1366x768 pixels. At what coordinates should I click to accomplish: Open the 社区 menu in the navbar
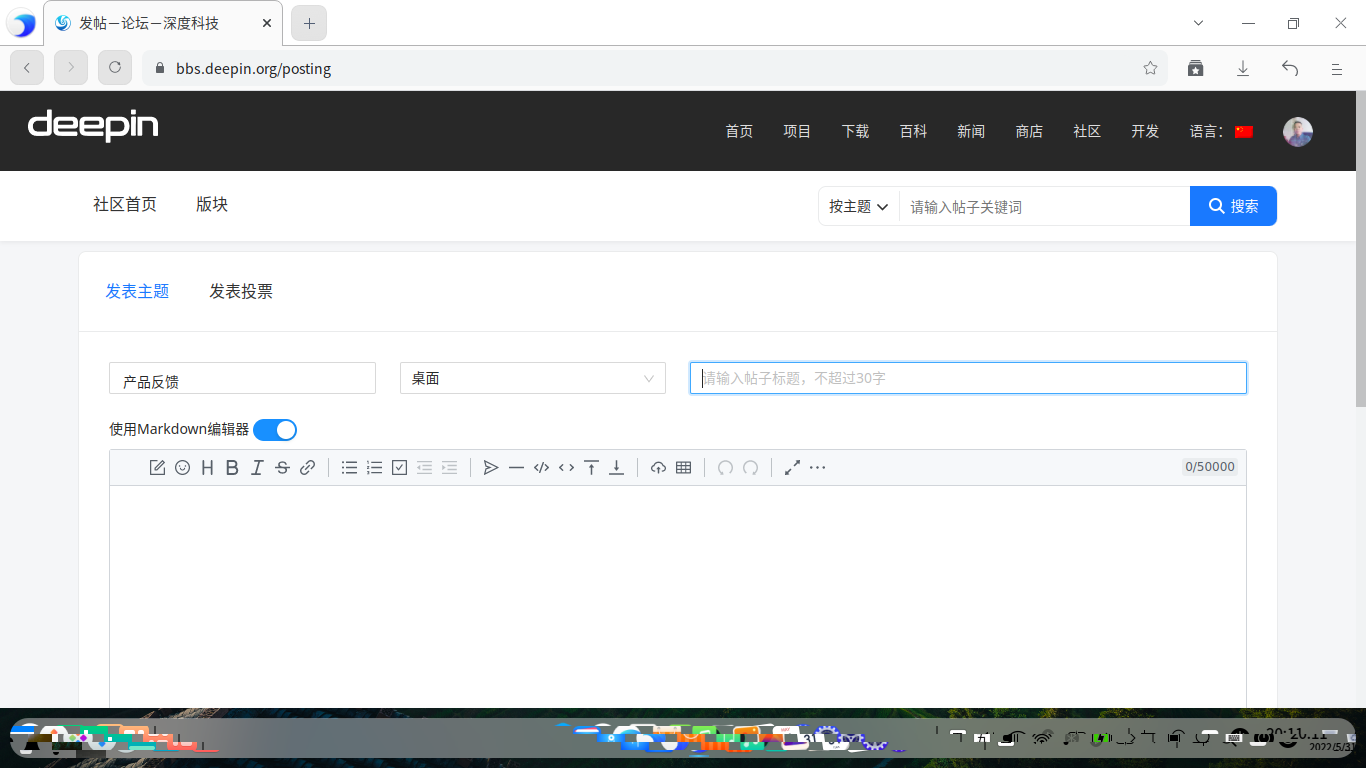1087,131
